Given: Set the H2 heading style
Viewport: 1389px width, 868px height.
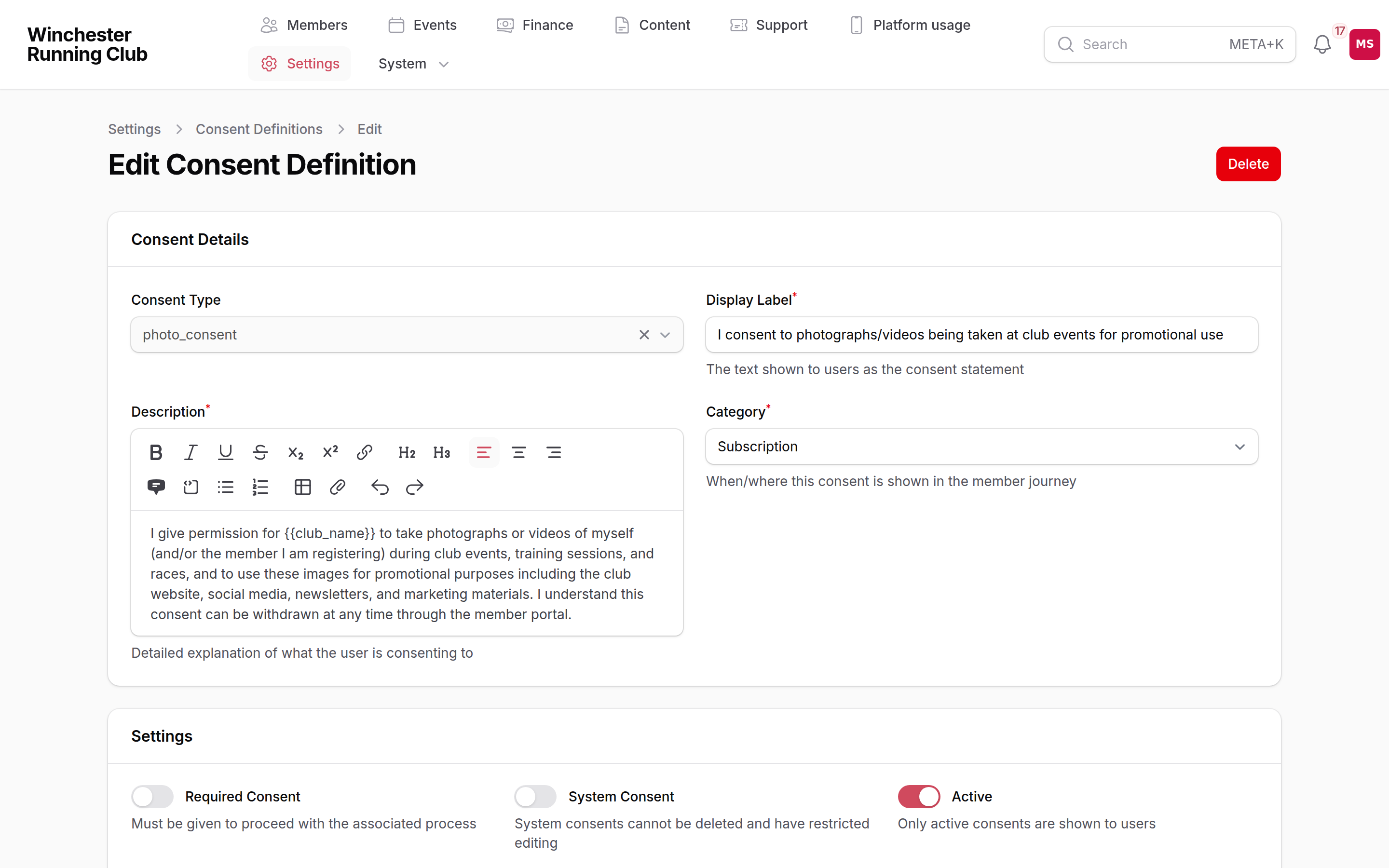Looking at the screenshot, I should point(407,452).
